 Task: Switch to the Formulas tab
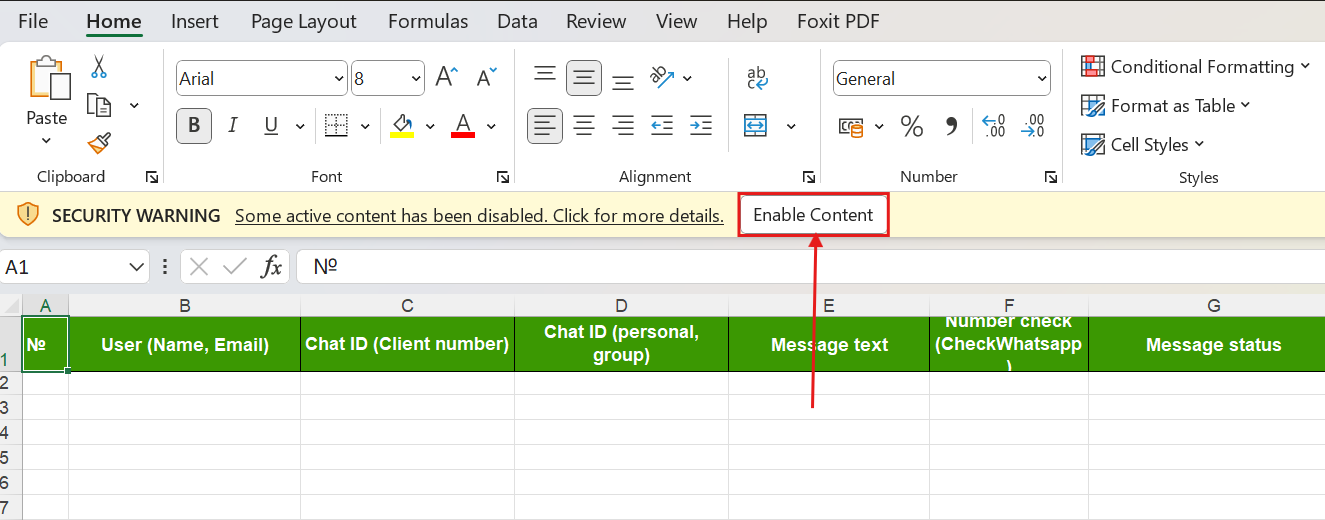click(x=427, y=21)
